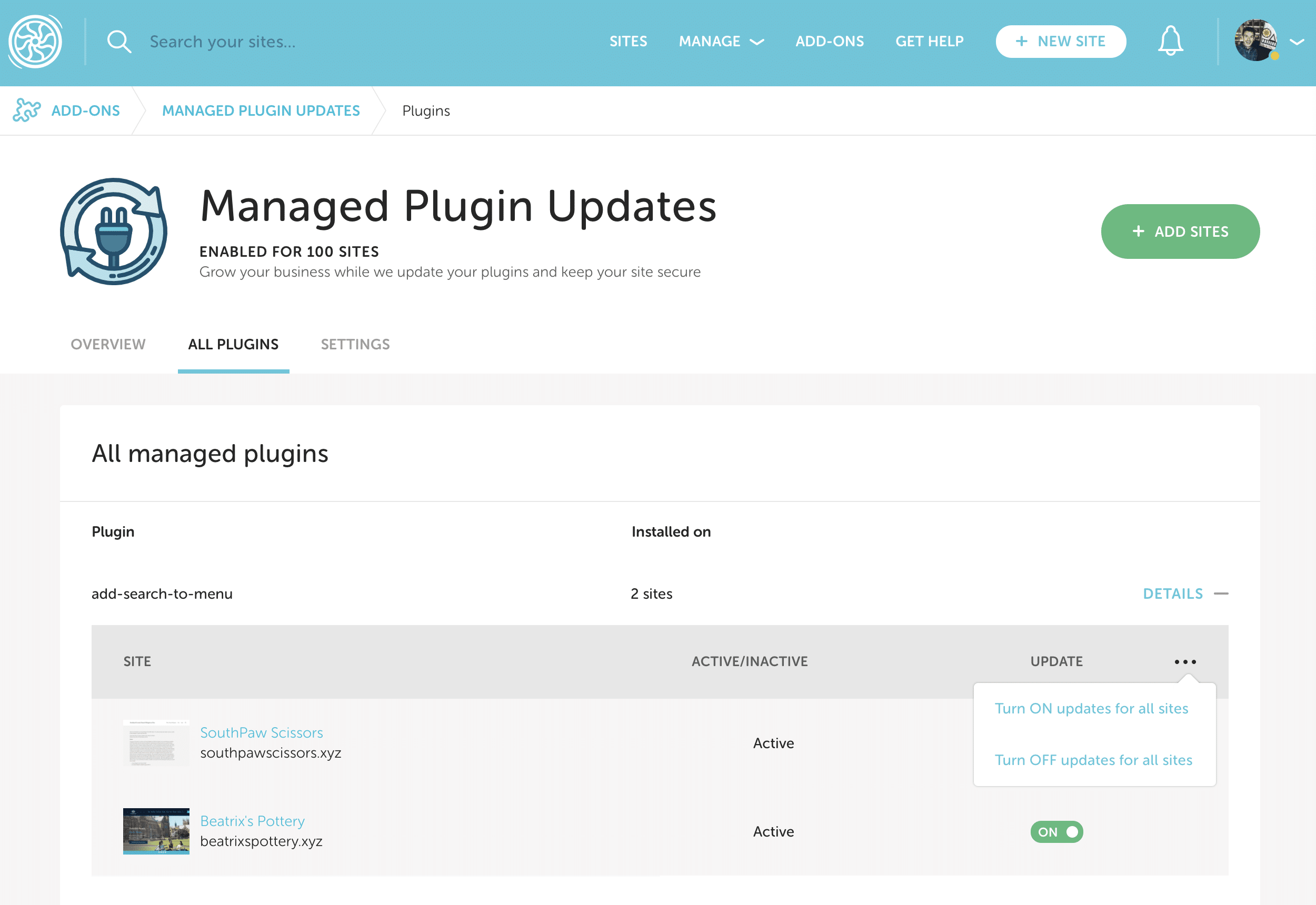Click the Managed Plugin Updates plug icon
Viewport: 1316px width, 905px height.
[114, 232]
